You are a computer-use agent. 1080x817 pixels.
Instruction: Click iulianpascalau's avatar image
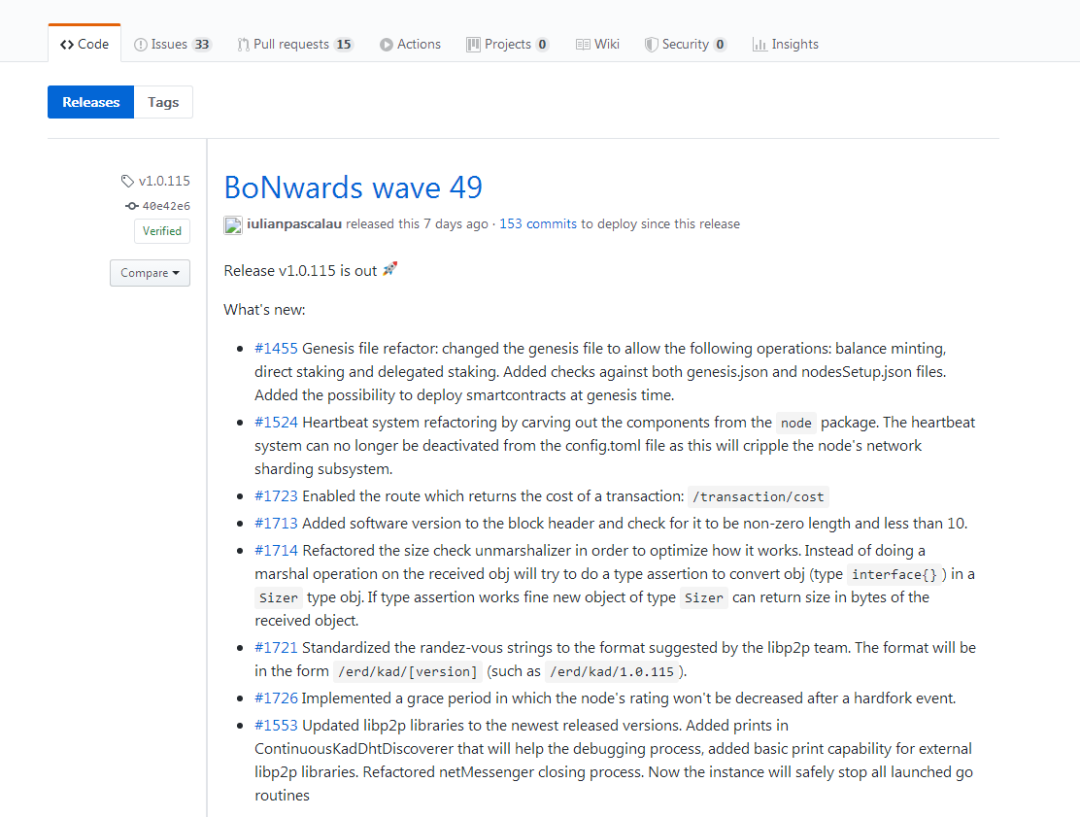point(233,225)
